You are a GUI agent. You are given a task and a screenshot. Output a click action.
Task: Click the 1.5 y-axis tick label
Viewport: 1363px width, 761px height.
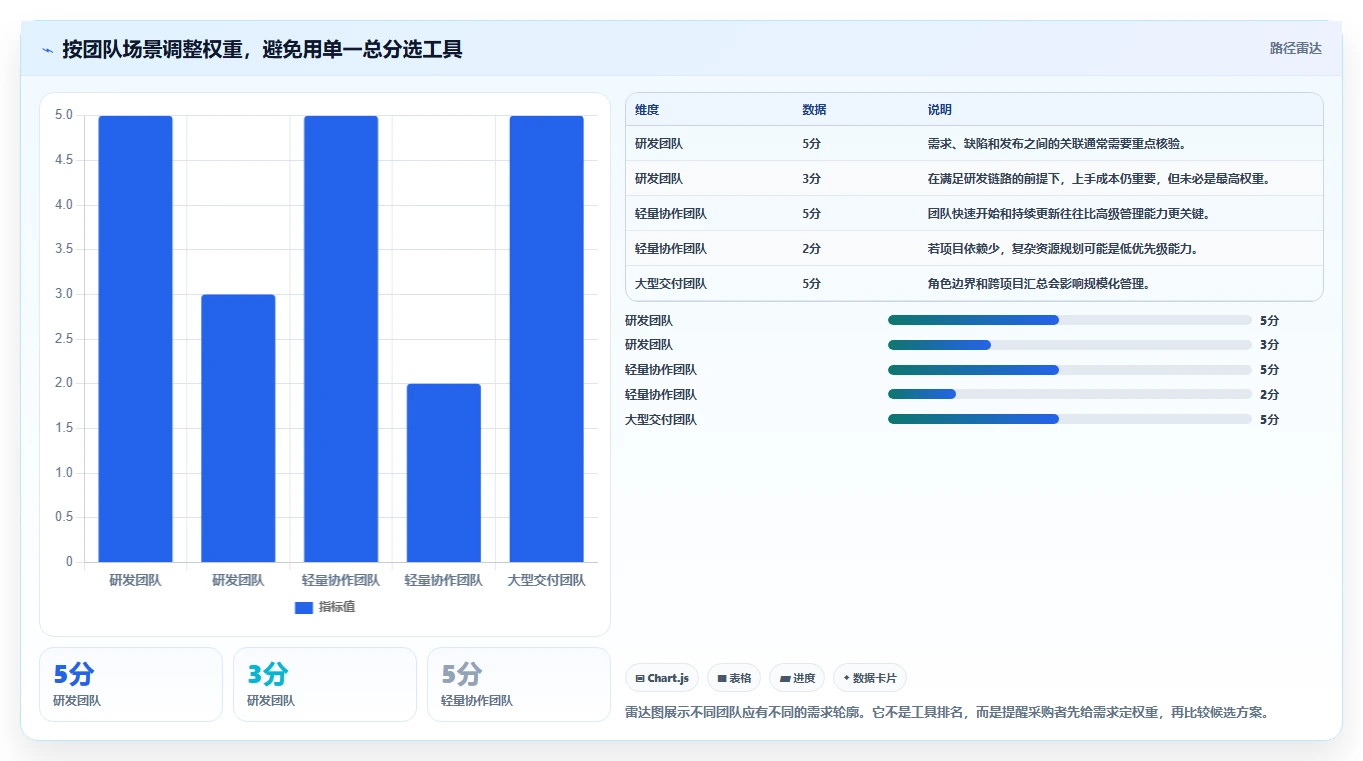[64, 428]
